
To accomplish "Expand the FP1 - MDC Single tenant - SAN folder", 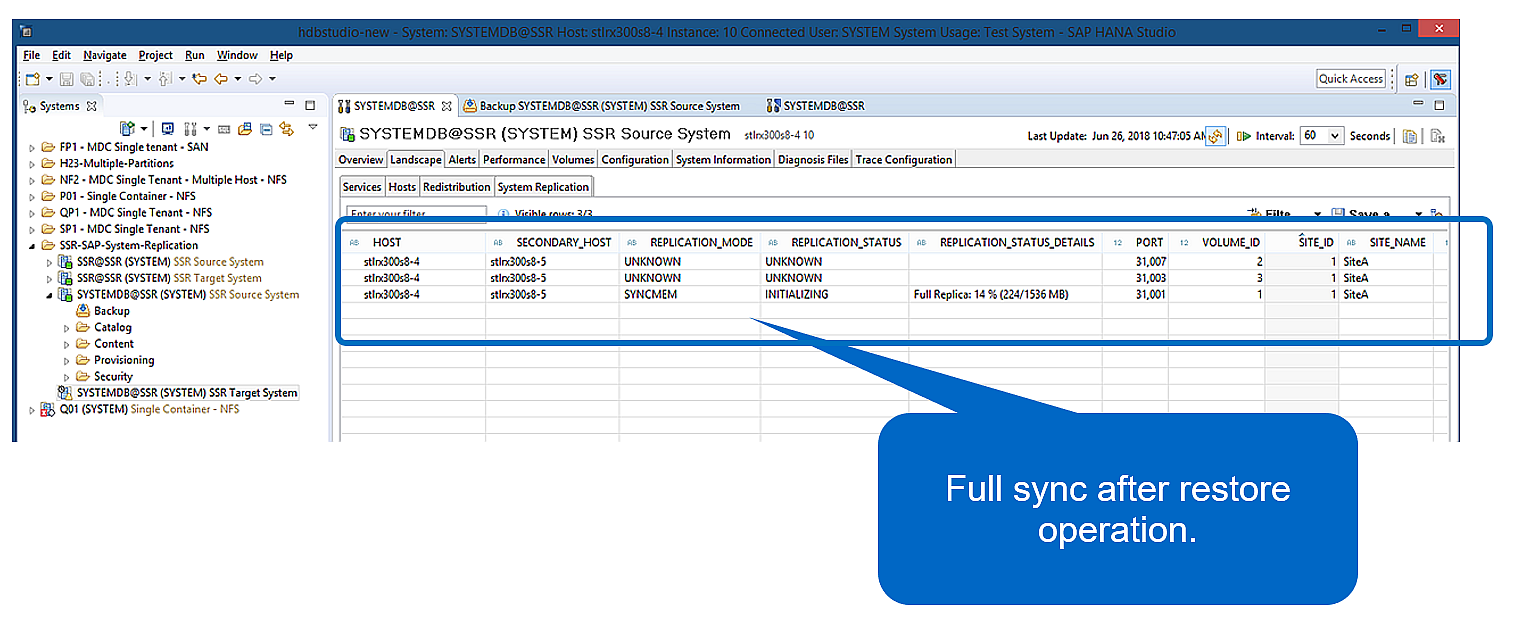I will pos(32,147).
